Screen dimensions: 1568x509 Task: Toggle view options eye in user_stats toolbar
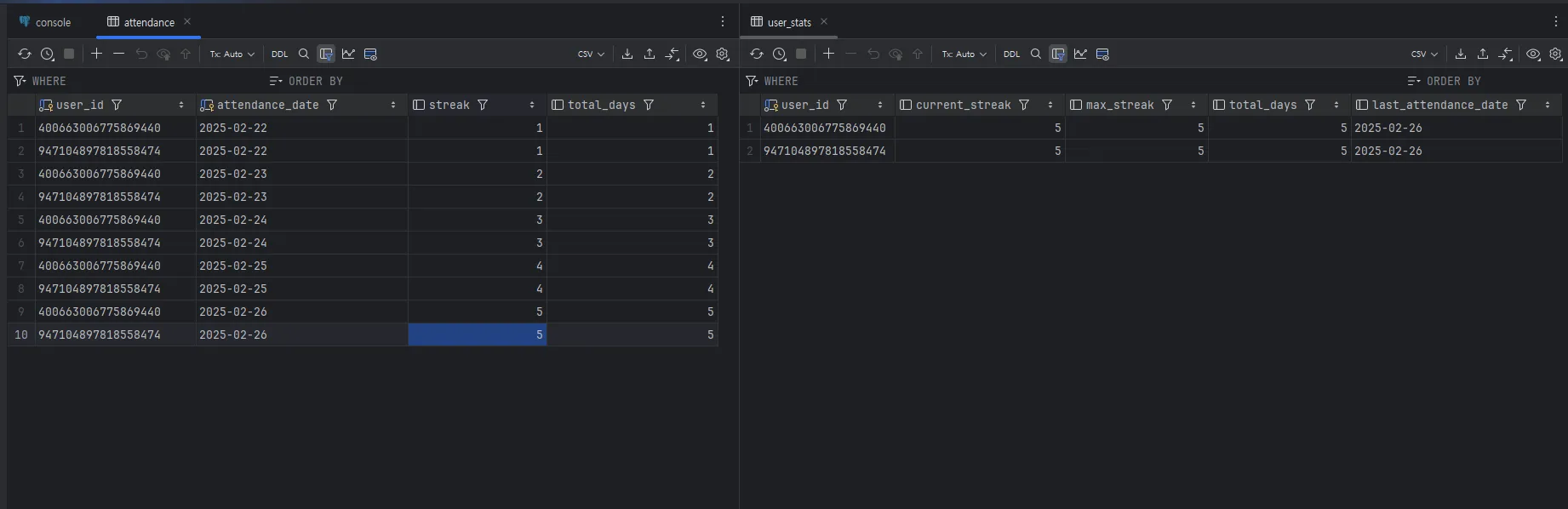pyautogui.click(x=1533, y=54)
